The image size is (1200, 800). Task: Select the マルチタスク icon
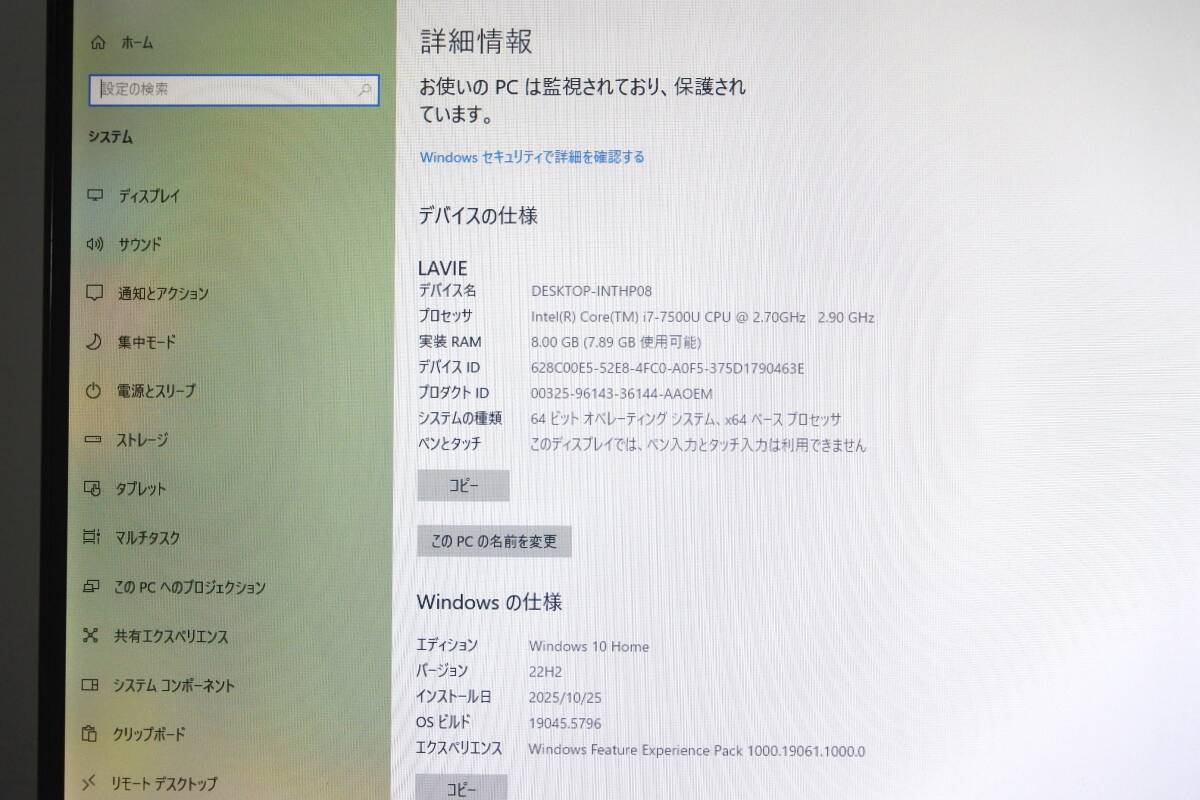[93, 538]
